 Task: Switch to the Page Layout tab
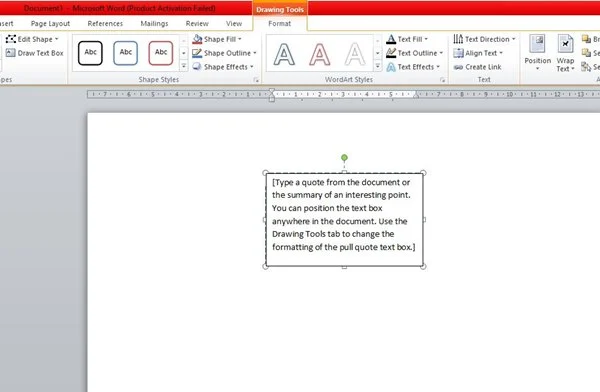(x=51, y=23)
